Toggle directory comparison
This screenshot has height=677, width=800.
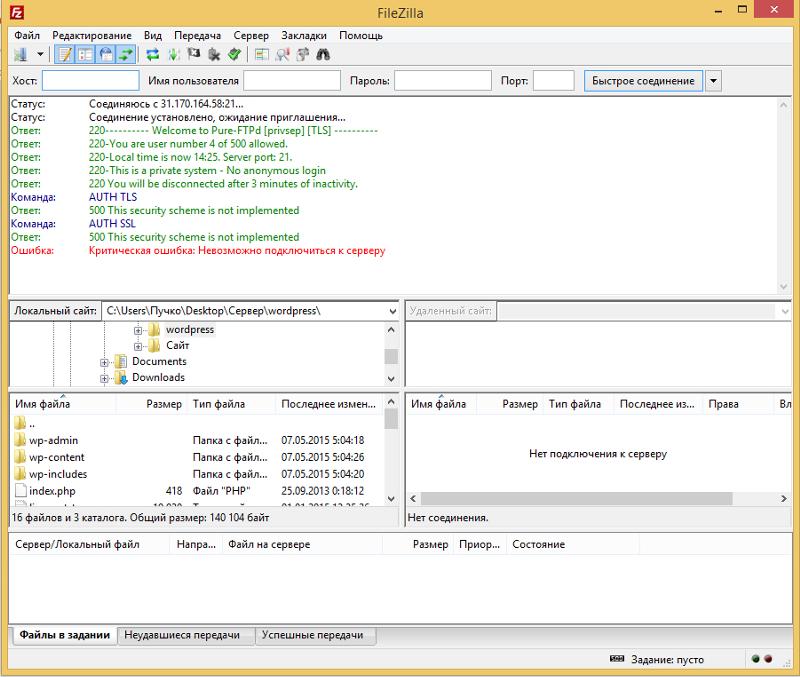coord(282,54)
